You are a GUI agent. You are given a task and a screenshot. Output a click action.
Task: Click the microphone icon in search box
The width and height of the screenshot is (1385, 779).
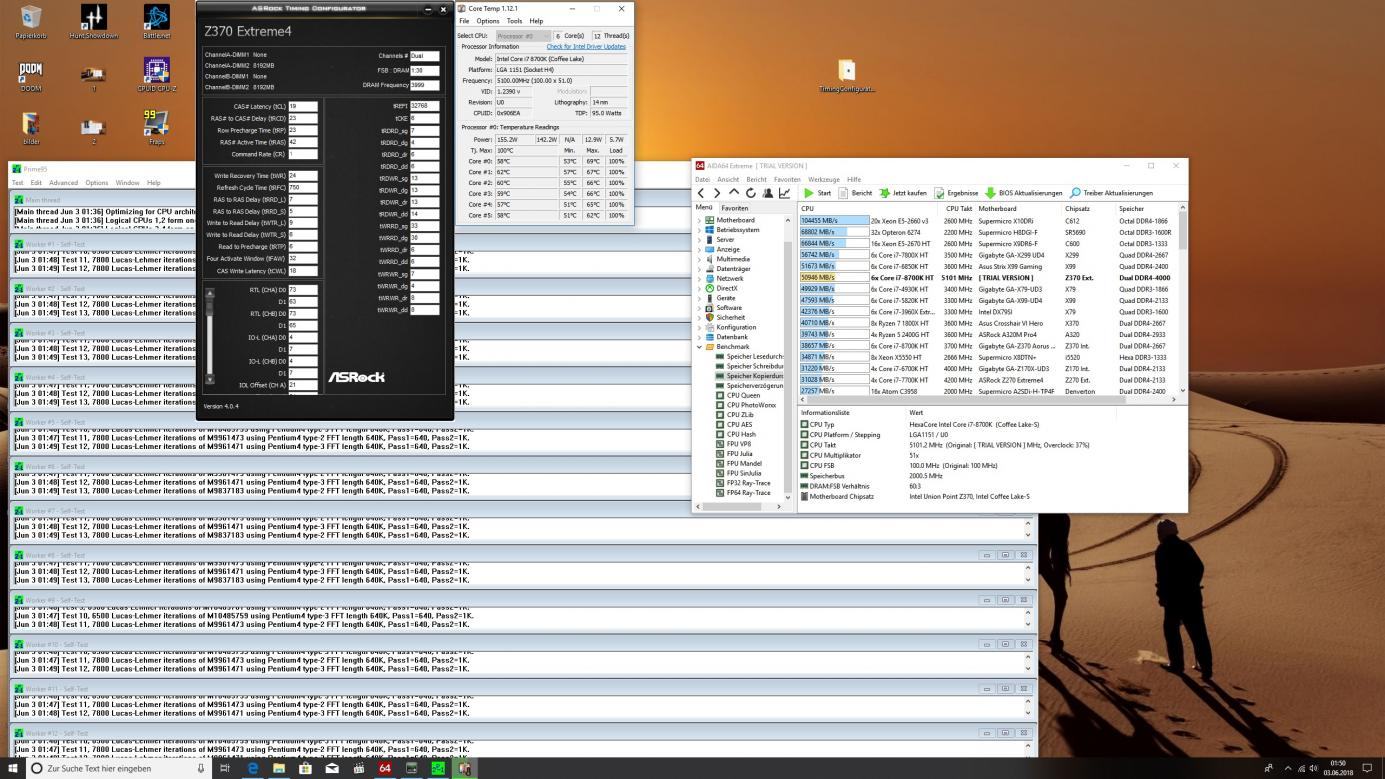pos(200,768)
